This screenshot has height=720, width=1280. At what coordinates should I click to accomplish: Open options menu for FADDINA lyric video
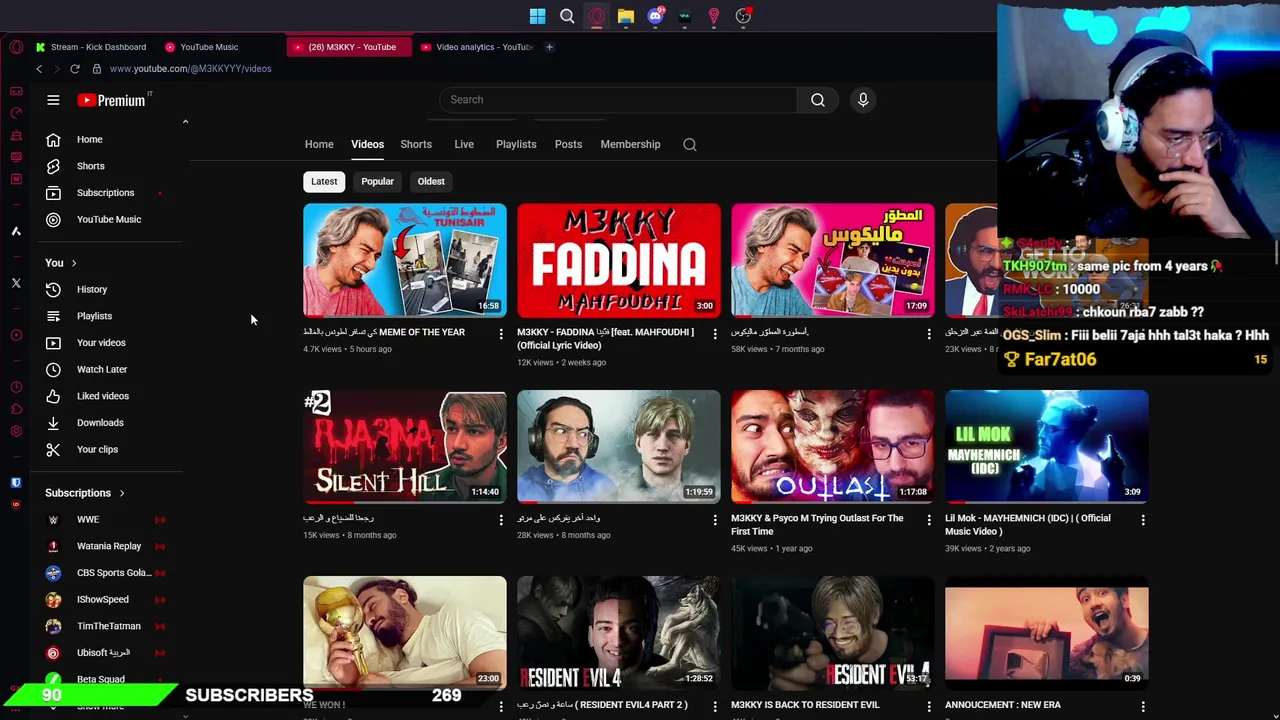click(715, 334)
